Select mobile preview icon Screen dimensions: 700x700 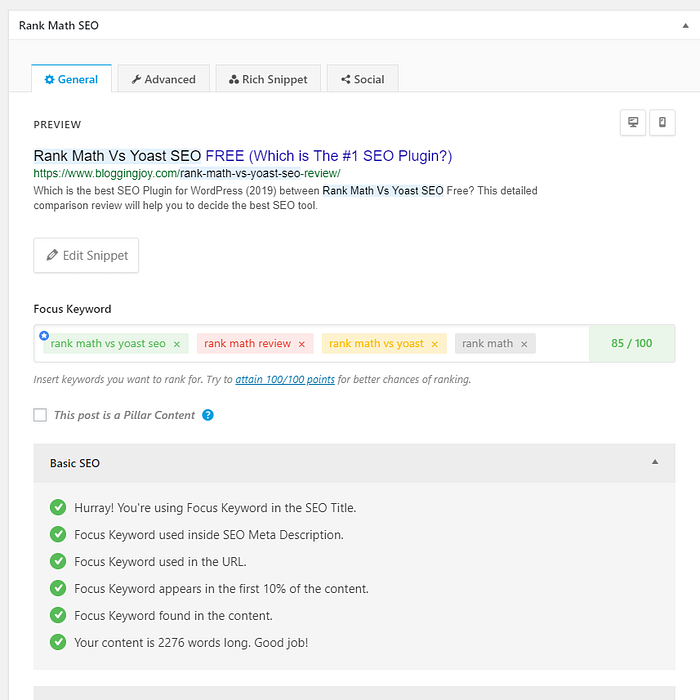point(662,122)
